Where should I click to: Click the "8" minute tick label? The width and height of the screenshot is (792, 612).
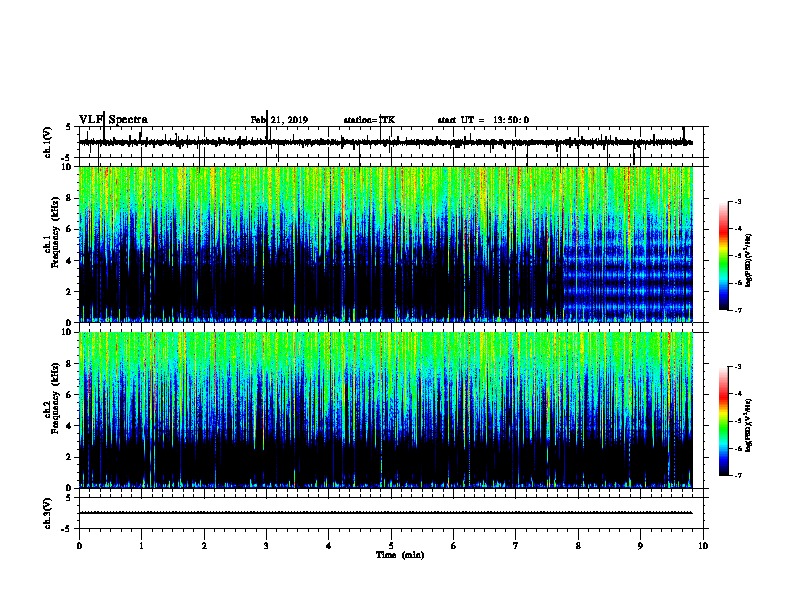click(x=578, y=546)
